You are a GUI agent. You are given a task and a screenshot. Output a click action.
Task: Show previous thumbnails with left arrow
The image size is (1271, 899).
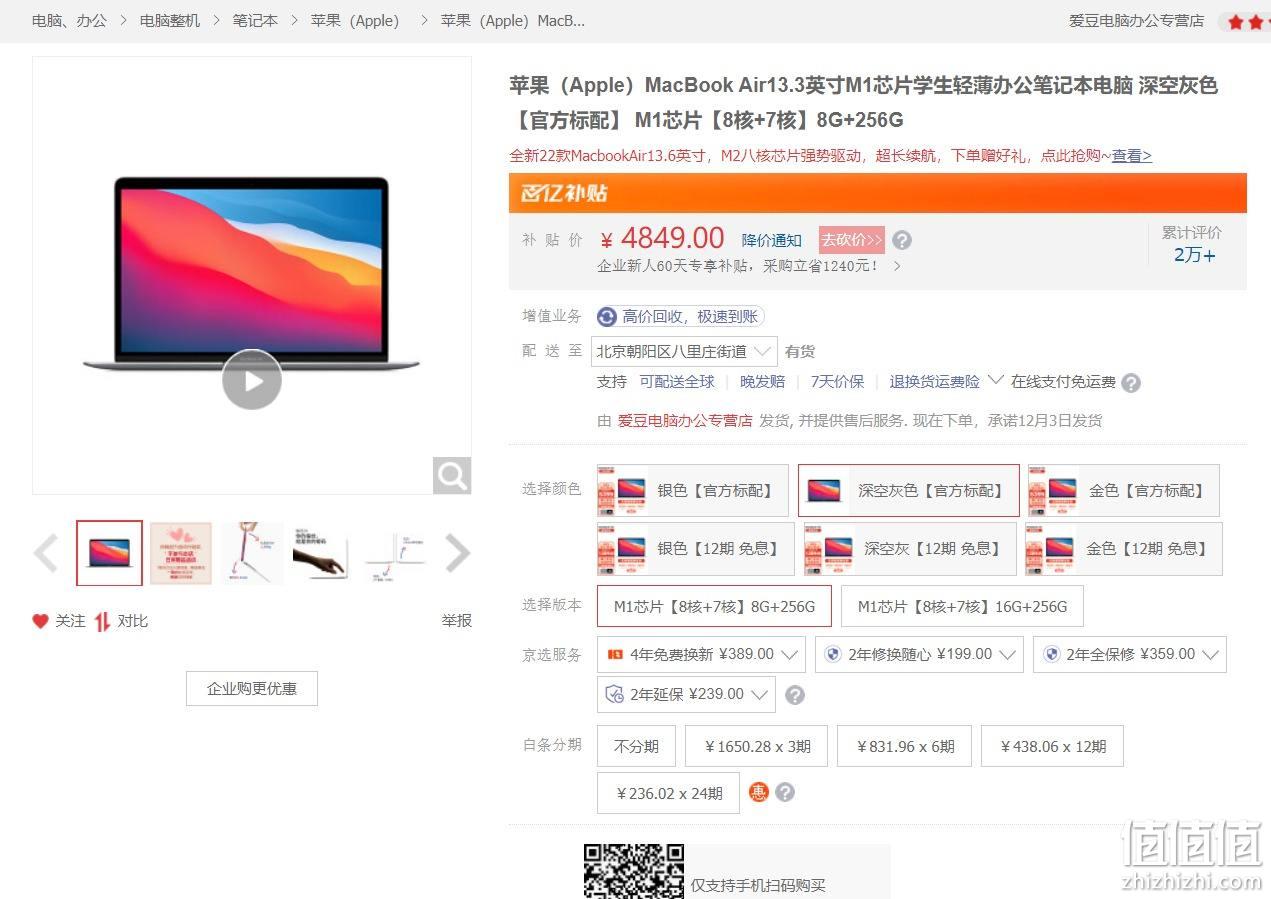[46, 553]
